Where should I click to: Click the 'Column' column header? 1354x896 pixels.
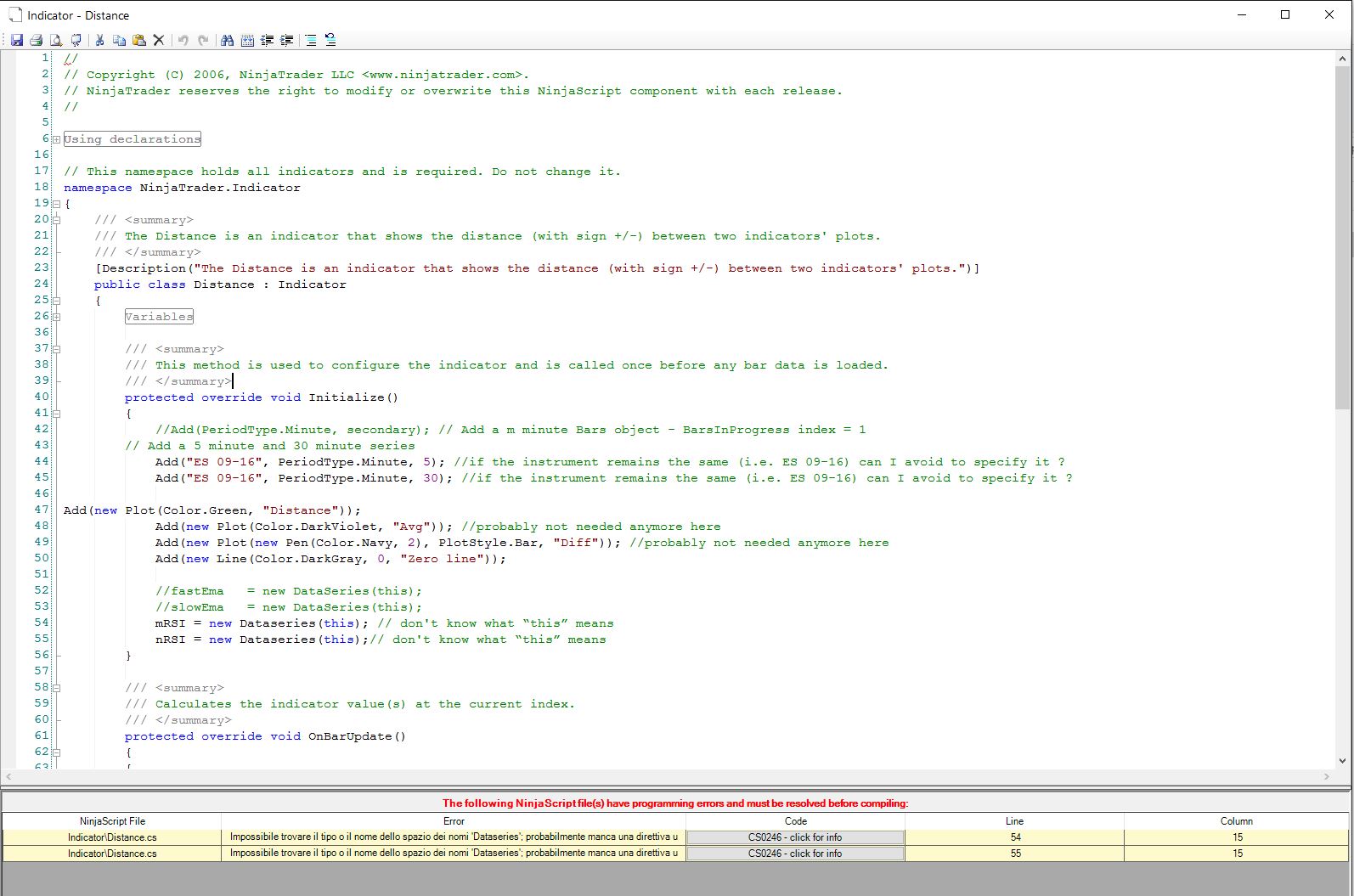point(1237,821)
